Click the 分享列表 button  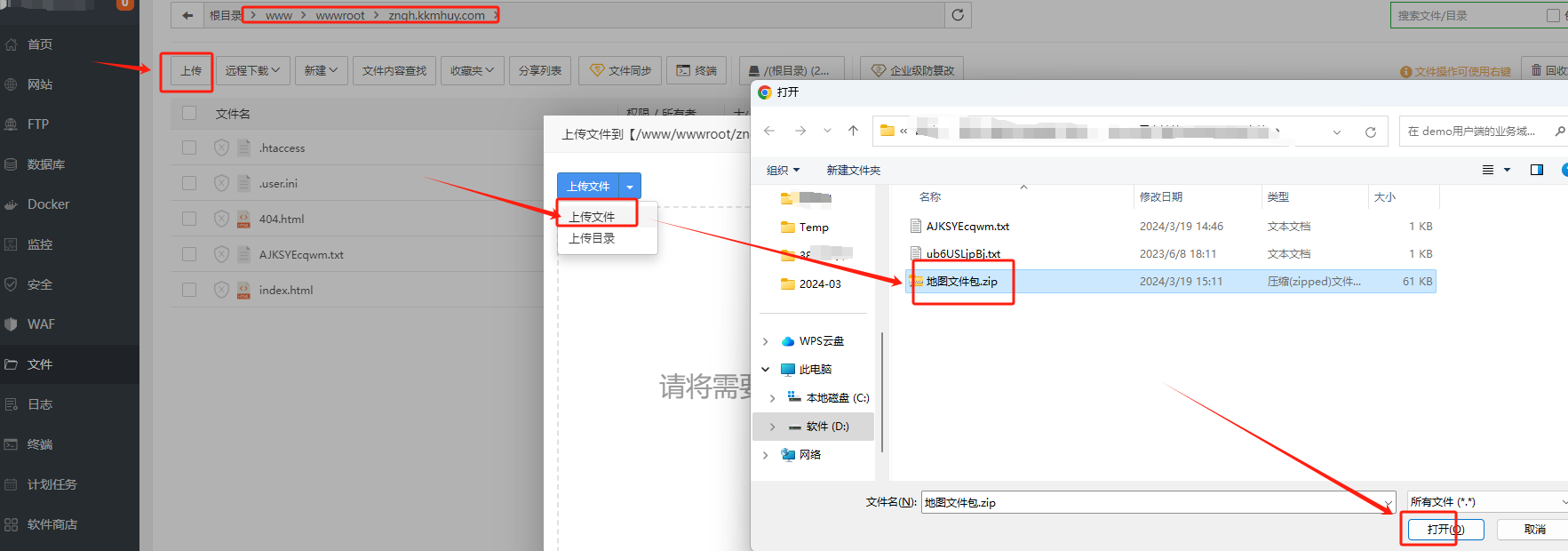pos(540,71)
